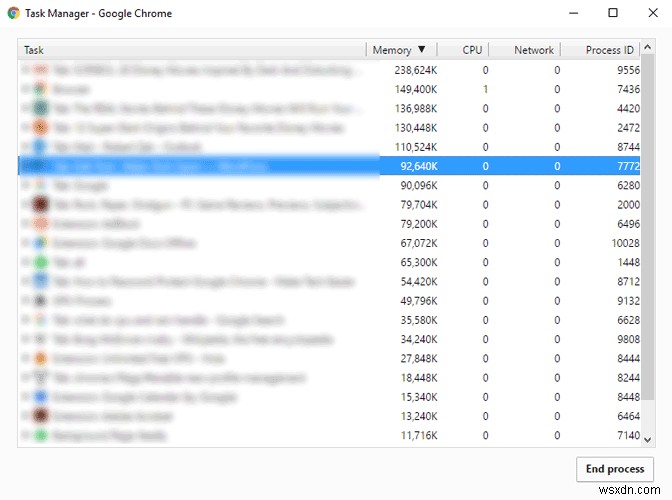The height and width of the screenshot is (500, 672).
Task: Click favicon of the 79,704K memory task
Action: [x=40, y=205]
